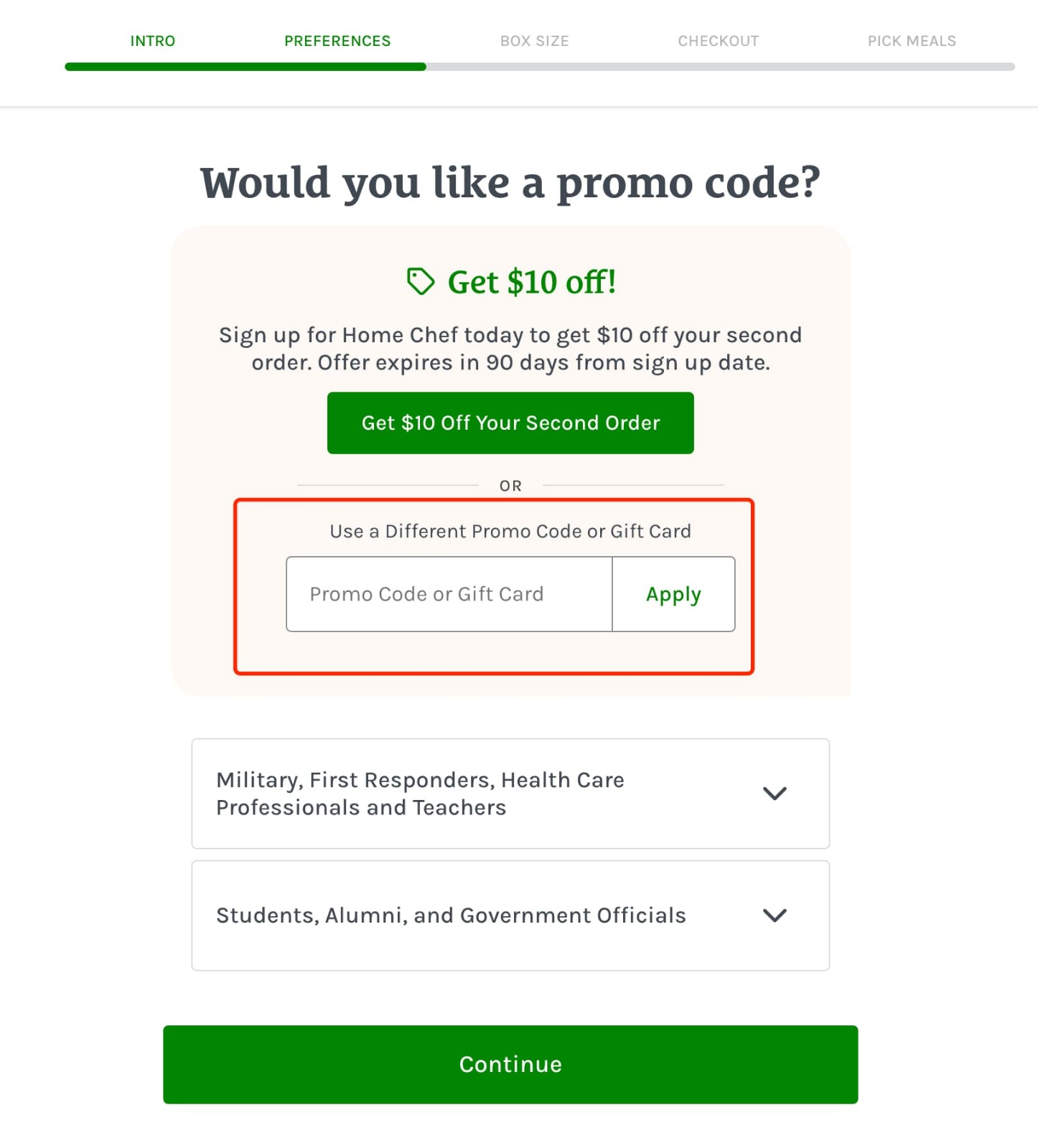Select the Use a Different Promo Code label

point(510,531)
